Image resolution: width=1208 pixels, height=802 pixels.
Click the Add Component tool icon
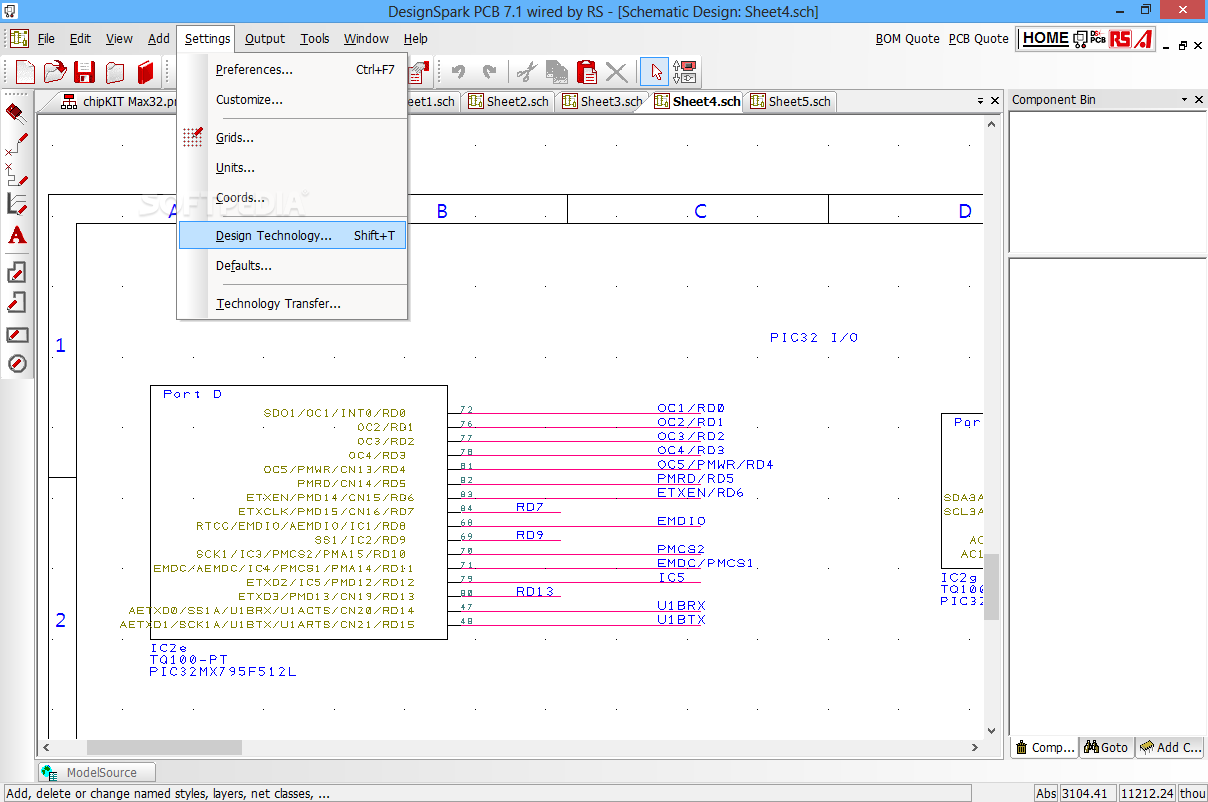(16, 112)
